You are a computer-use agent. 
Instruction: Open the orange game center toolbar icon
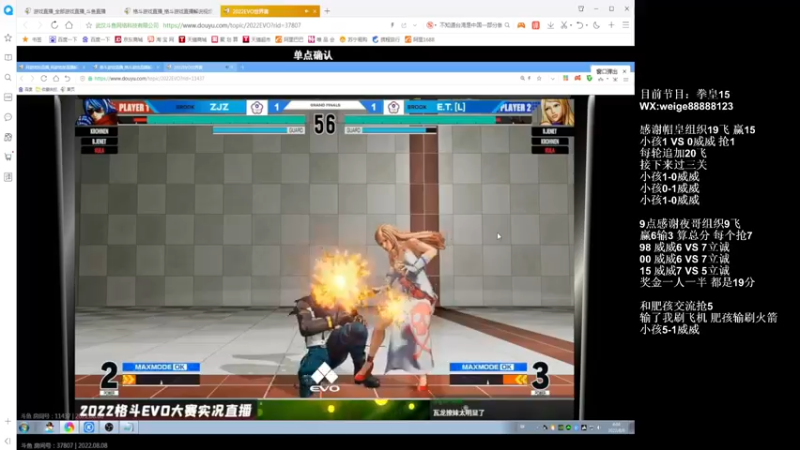(x=521, y=25)
